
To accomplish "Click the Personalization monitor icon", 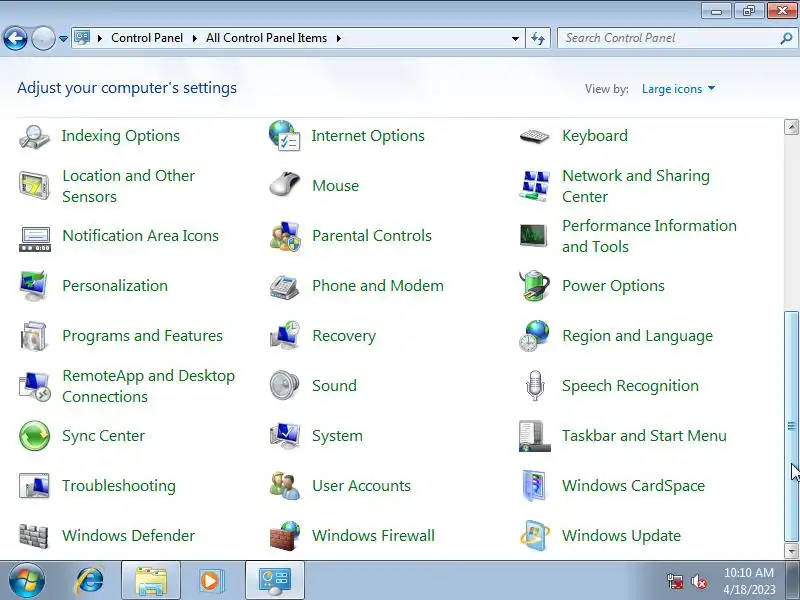I will [34, 286].
